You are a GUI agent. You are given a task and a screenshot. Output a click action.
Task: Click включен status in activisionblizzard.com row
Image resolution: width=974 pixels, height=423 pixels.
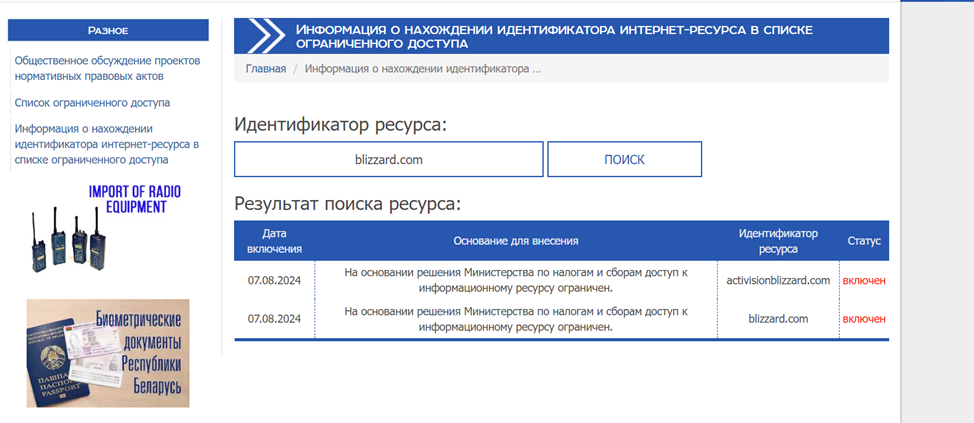864,281
